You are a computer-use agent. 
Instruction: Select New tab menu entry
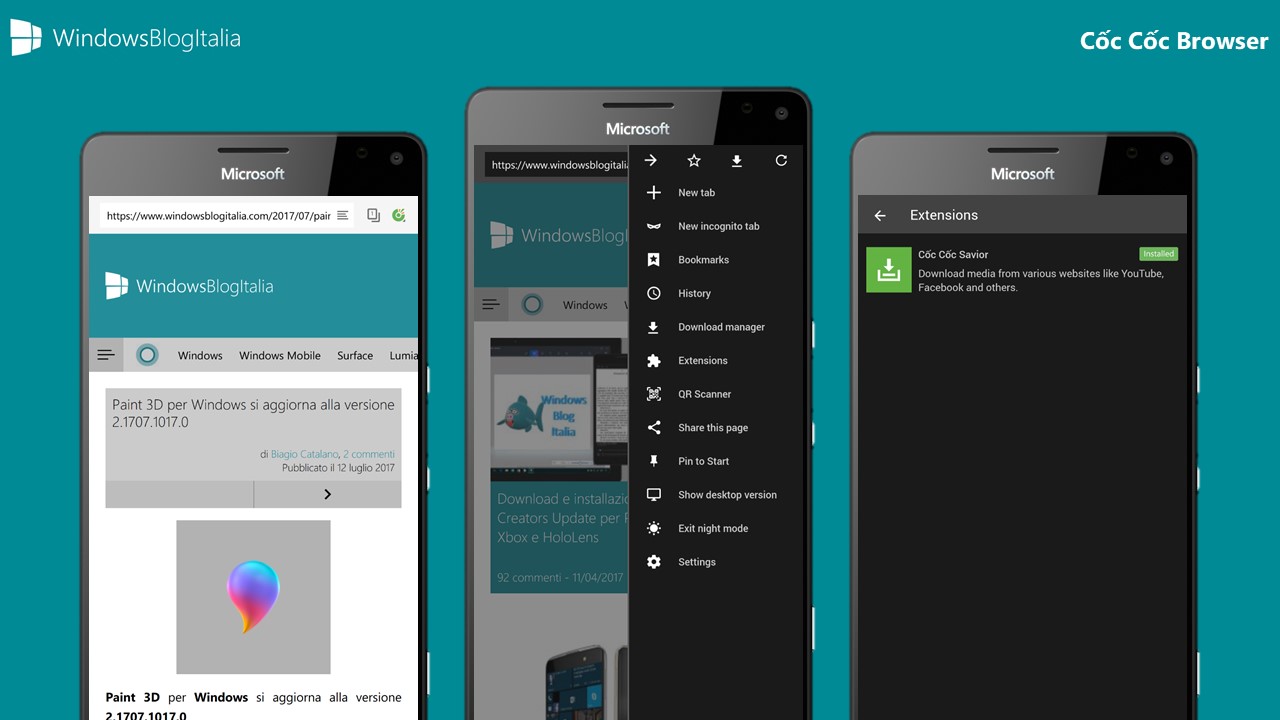716,192
